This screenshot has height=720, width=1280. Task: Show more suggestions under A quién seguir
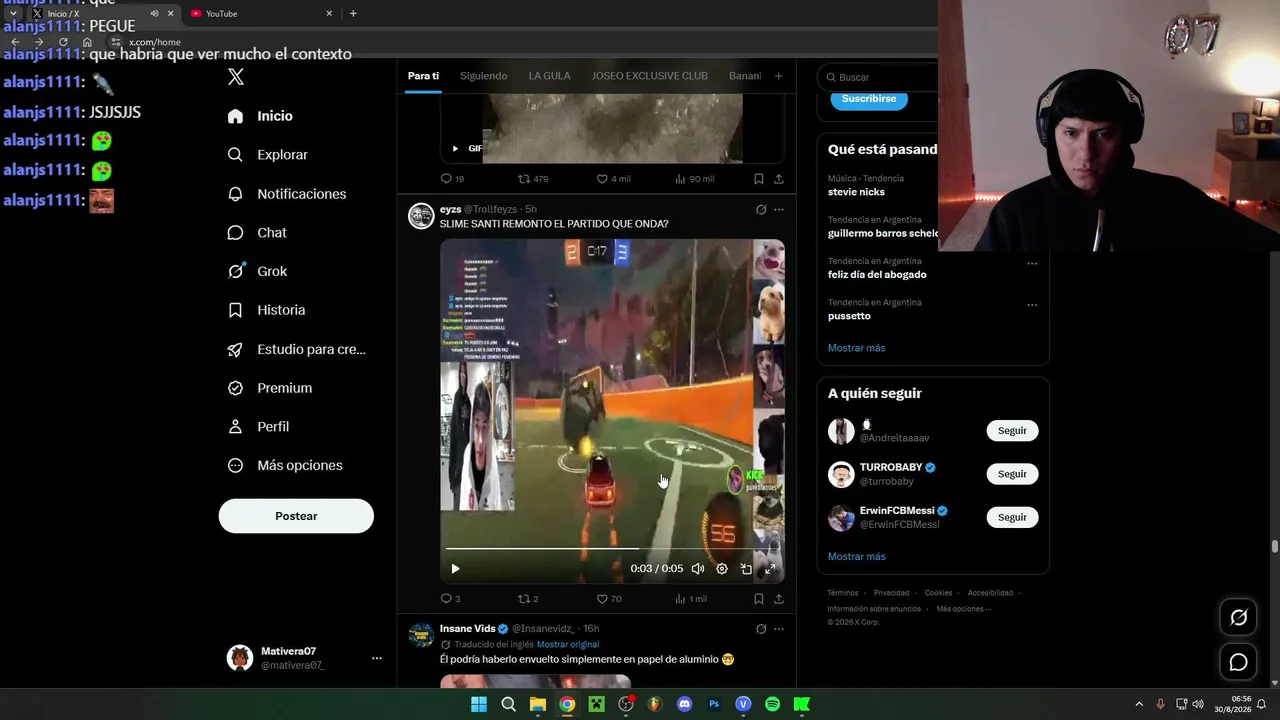[856, 557]
